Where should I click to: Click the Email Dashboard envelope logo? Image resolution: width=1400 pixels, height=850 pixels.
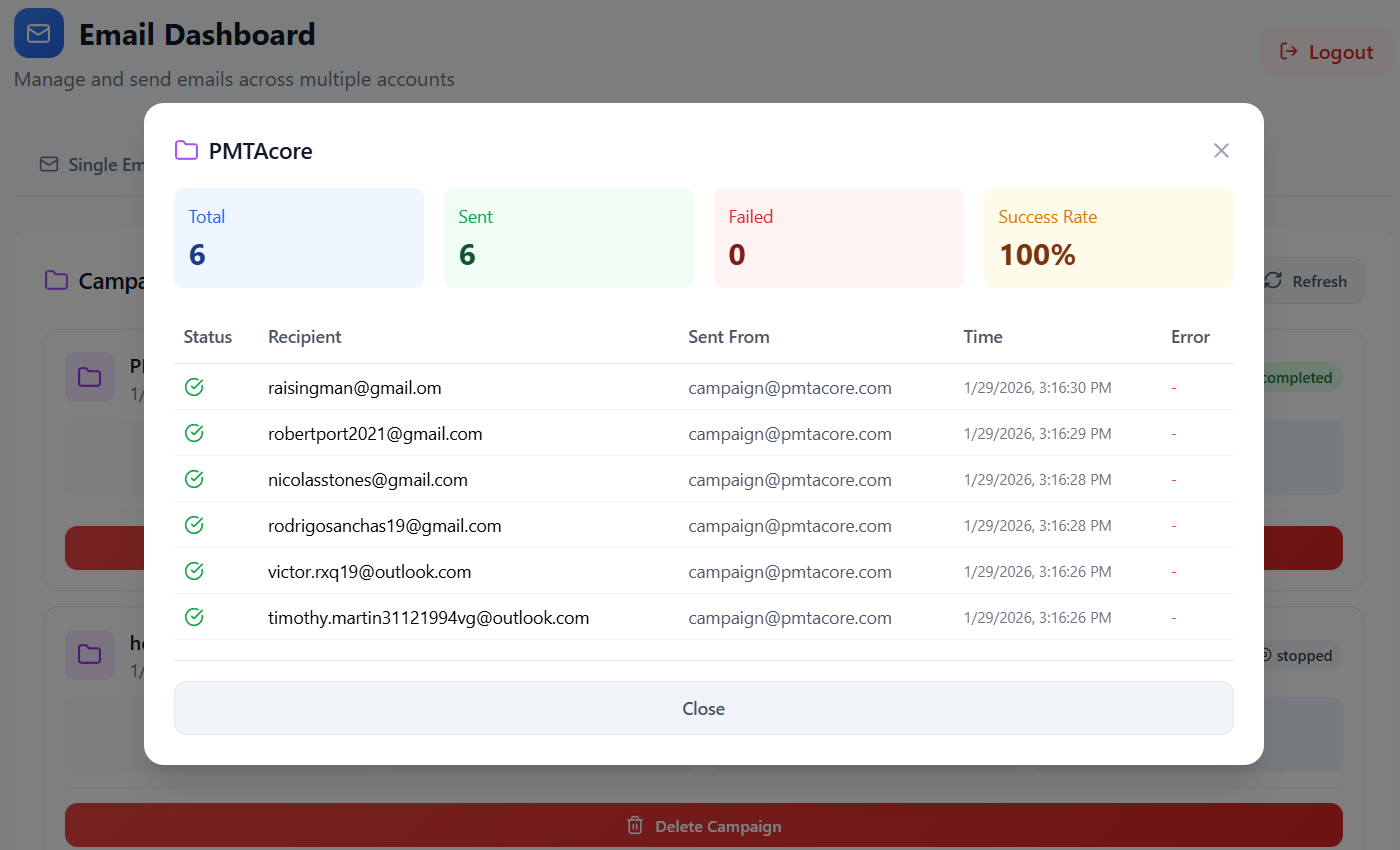38,33
